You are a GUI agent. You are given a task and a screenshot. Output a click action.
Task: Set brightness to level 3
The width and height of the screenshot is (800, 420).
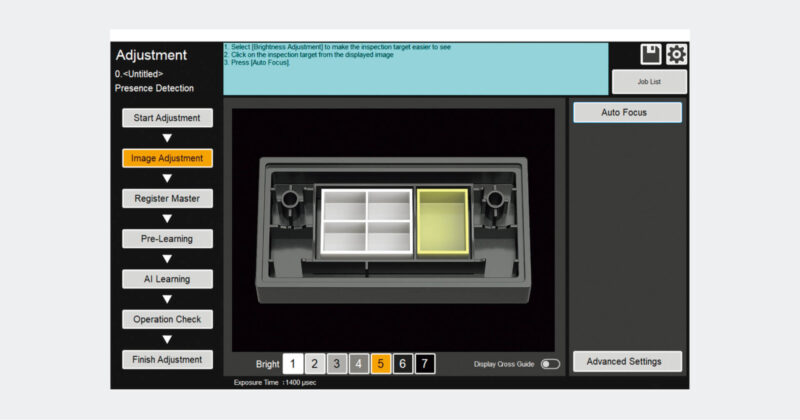click(x=337, y=364)
